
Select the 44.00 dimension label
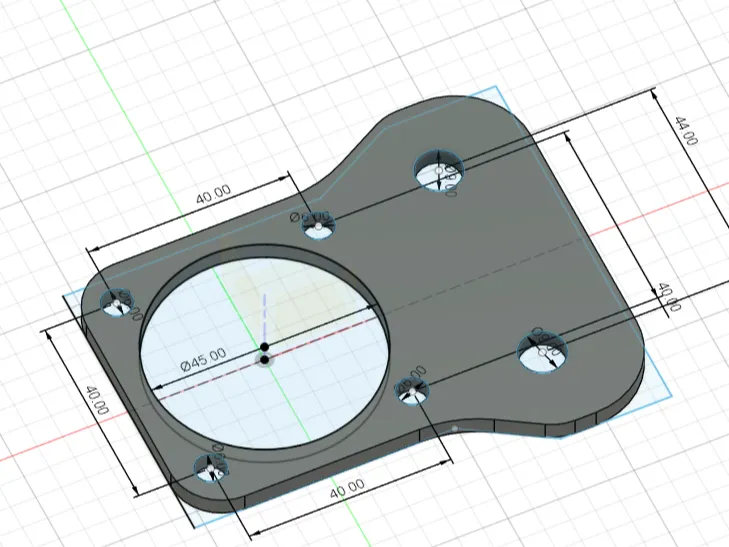tap(686, 131)
